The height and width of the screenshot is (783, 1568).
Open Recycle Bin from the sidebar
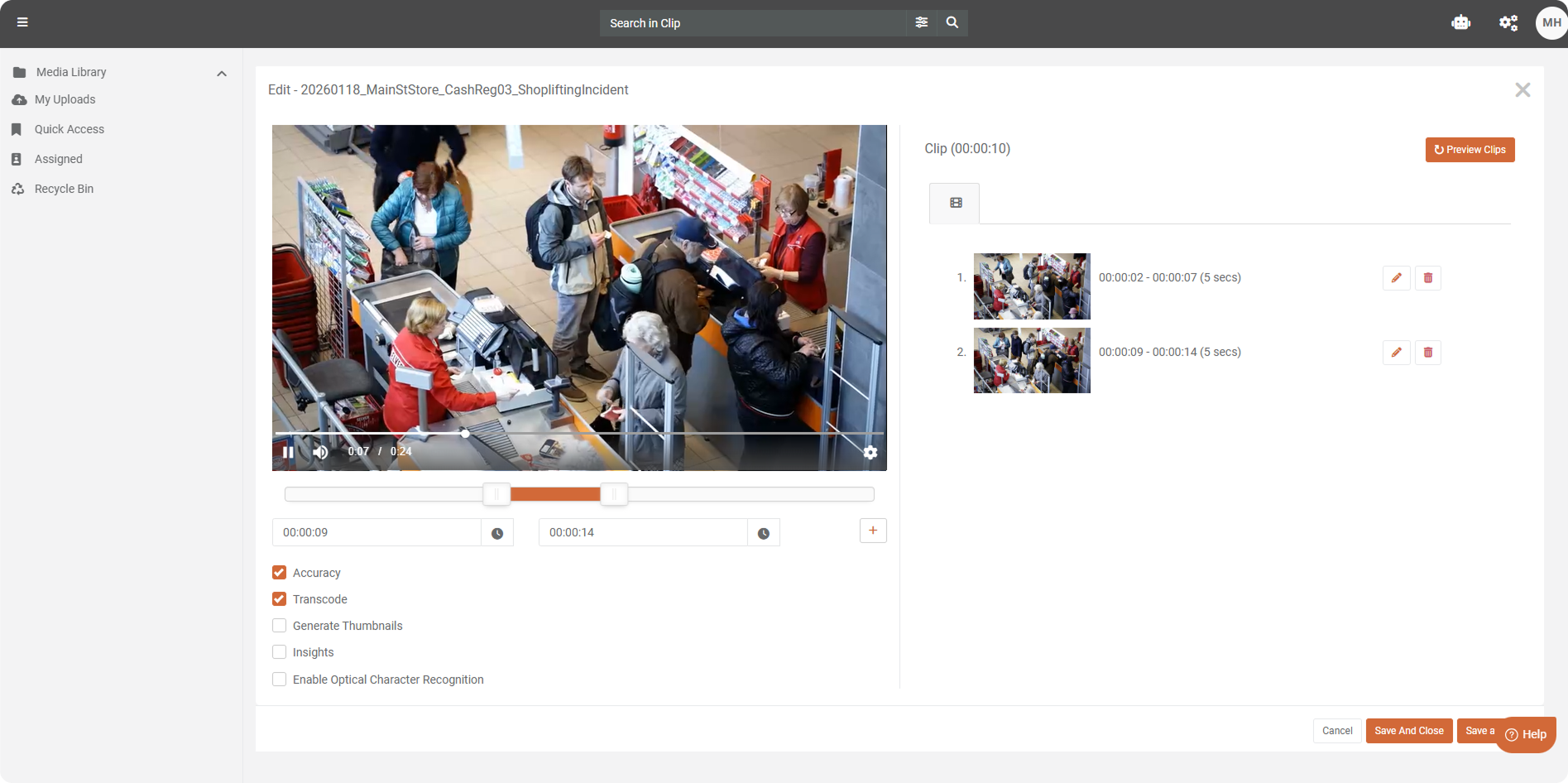pos(63,189)
